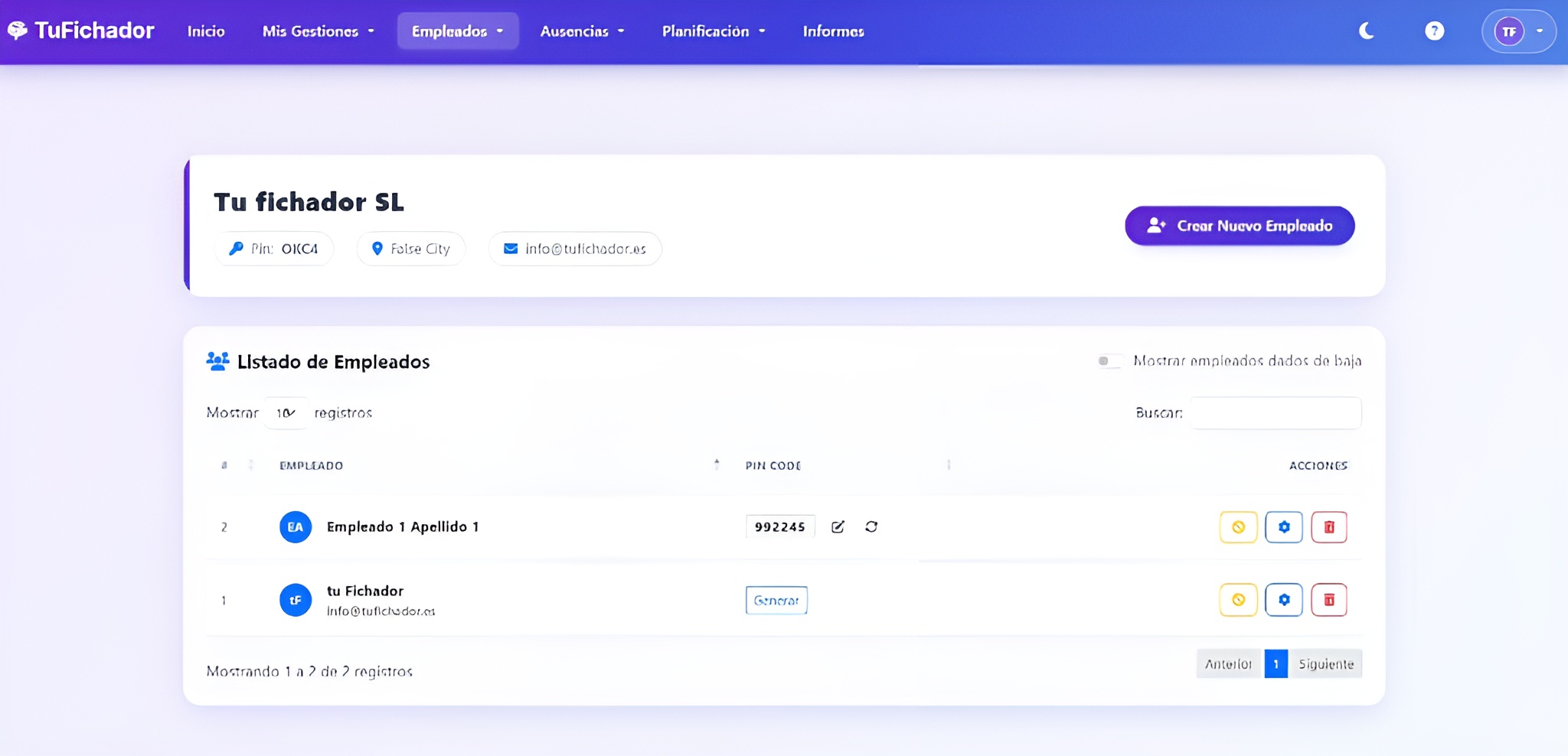Navigate to Inicio
Screen dimensions: 1568x756
coord(206,31)
